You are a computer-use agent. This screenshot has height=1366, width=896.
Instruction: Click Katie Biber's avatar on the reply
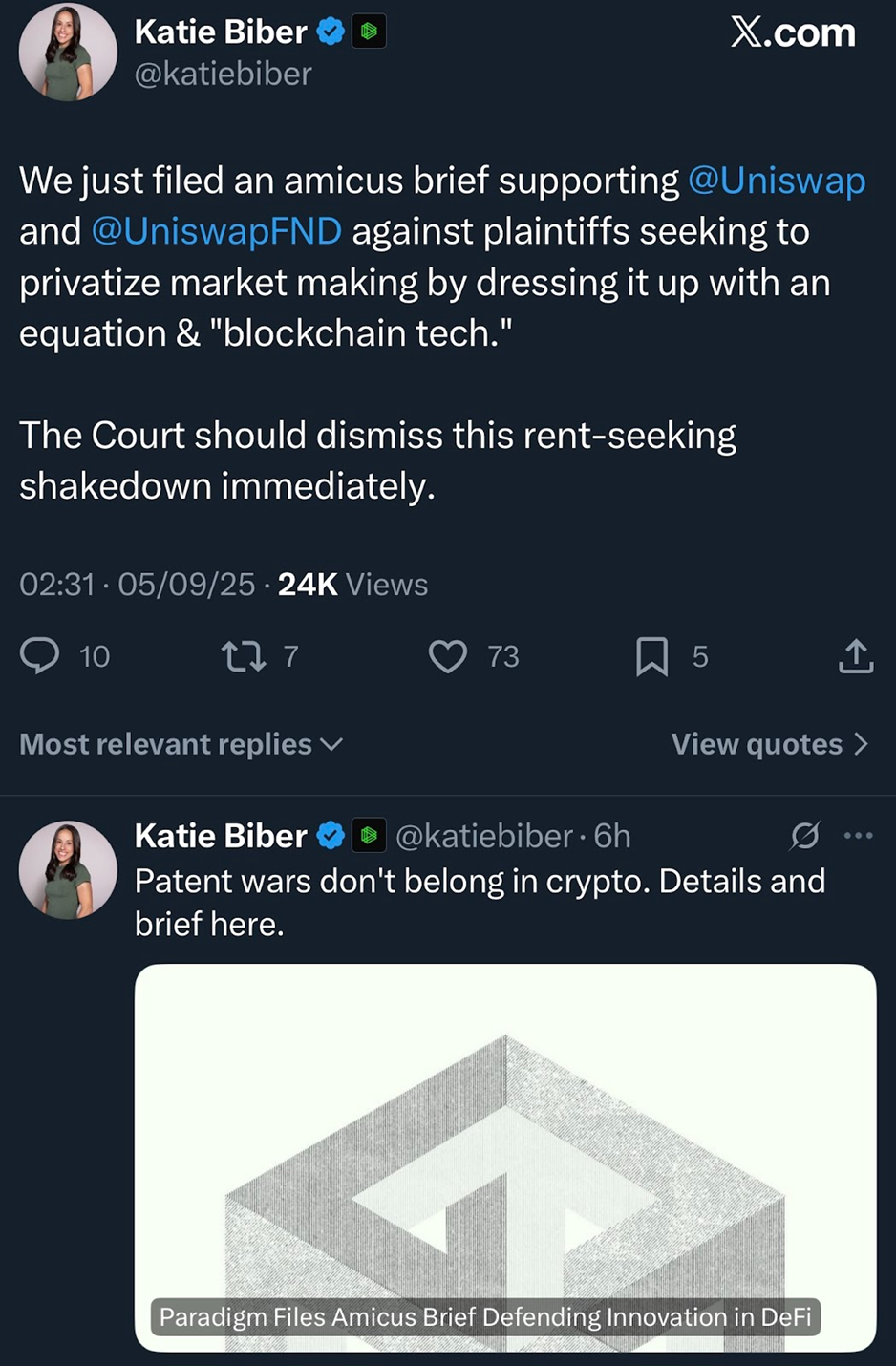68,869
